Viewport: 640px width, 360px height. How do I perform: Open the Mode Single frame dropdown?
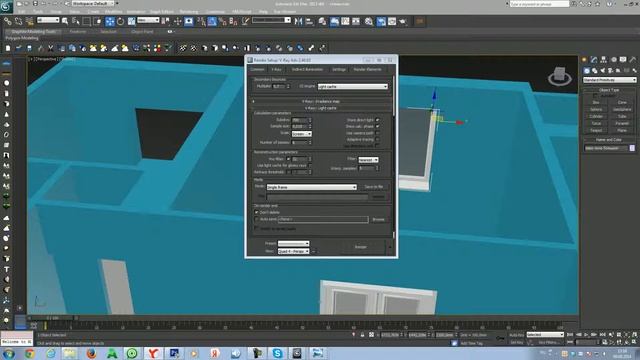click(x=311, y=187)
